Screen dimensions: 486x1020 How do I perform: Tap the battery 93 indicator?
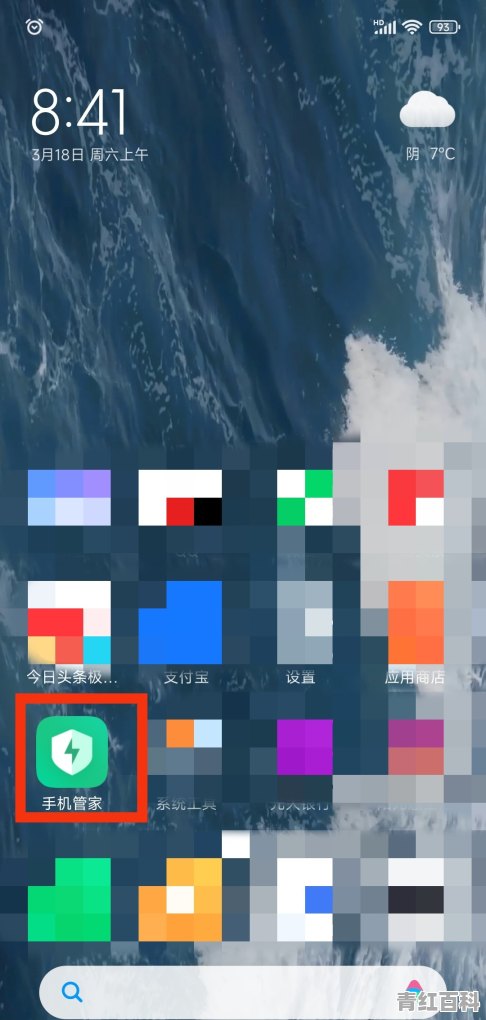444,27
